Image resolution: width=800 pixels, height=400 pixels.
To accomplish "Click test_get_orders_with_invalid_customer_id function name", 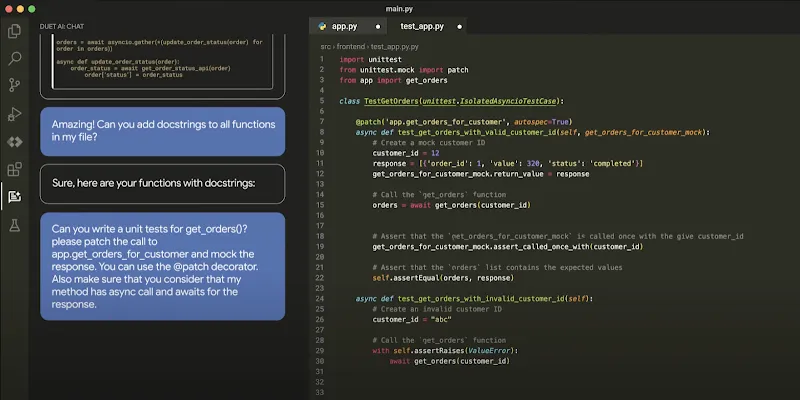I will click(x=480, y=298).
